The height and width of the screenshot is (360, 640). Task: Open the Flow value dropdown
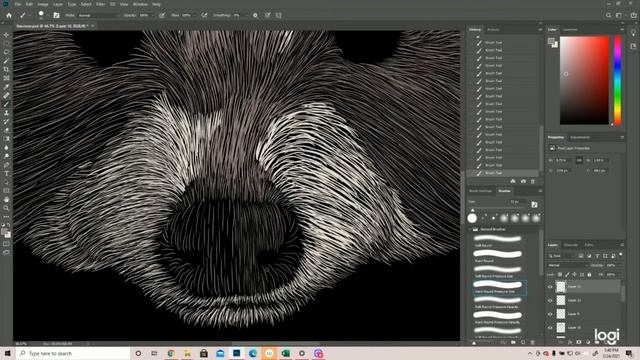(194, 15)
